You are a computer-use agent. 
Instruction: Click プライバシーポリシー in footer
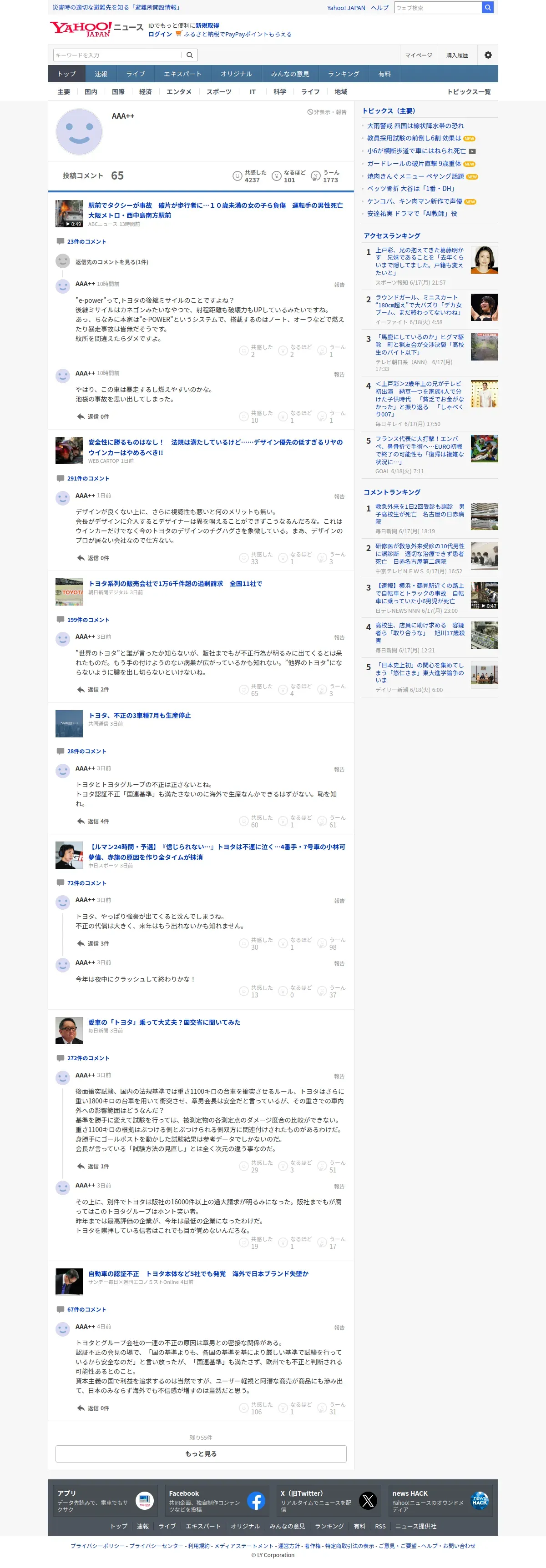coord(97,1545)
